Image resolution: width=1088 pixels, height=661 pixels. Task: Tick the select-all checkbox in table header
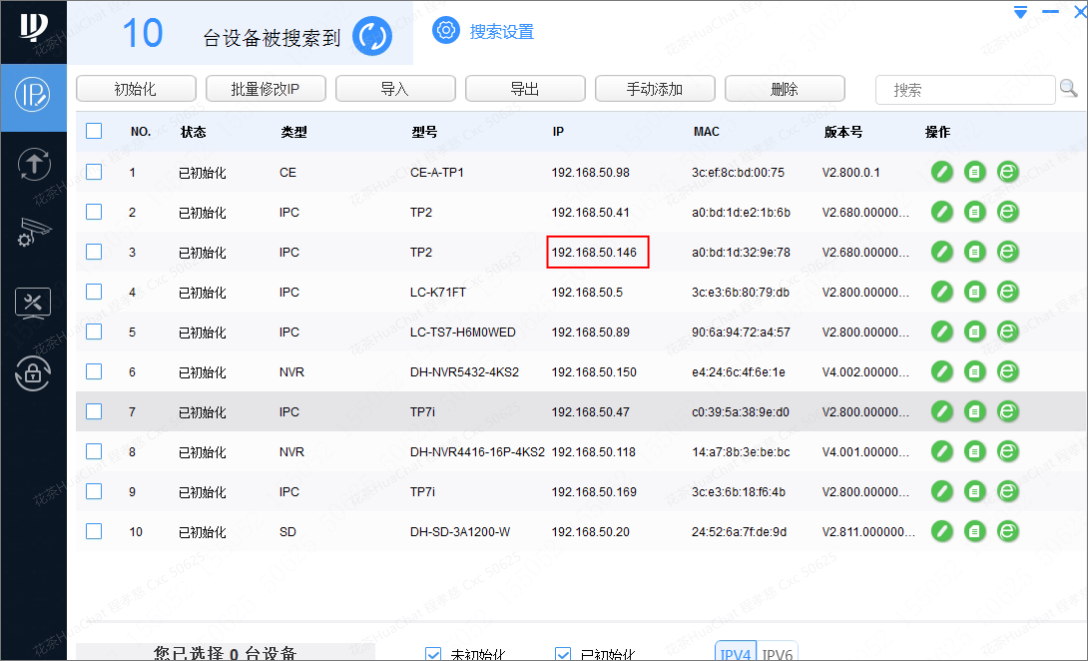(94, 131)
